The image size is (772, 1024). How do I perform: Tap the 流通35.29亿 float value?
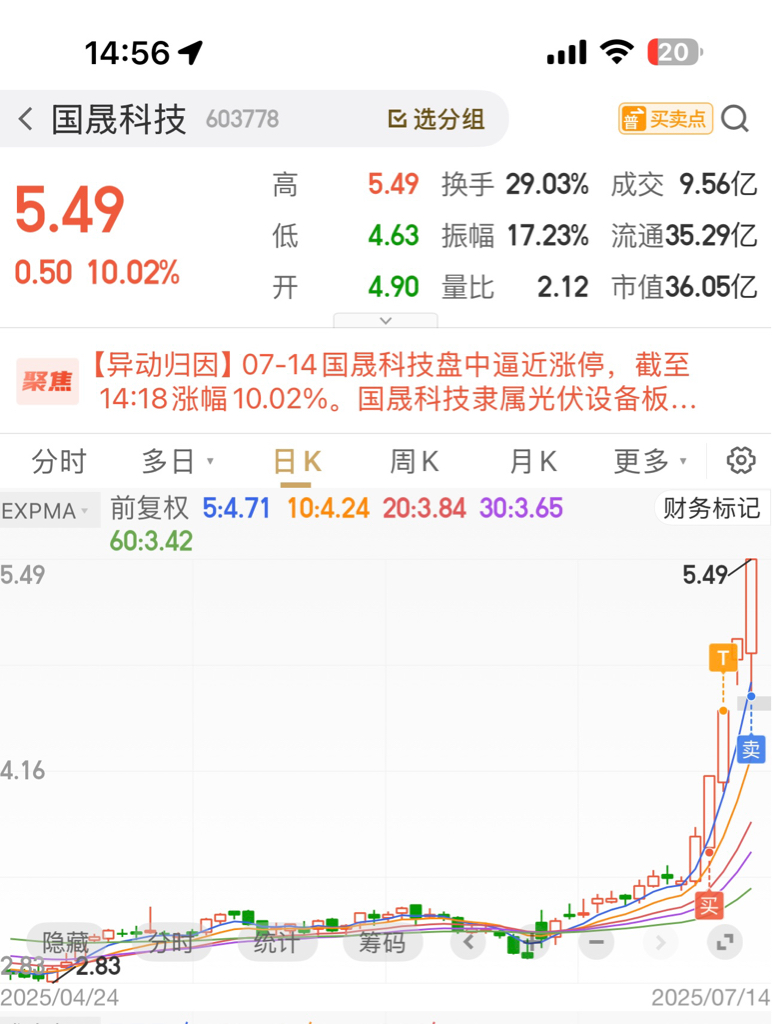click(x=684, y=235)
